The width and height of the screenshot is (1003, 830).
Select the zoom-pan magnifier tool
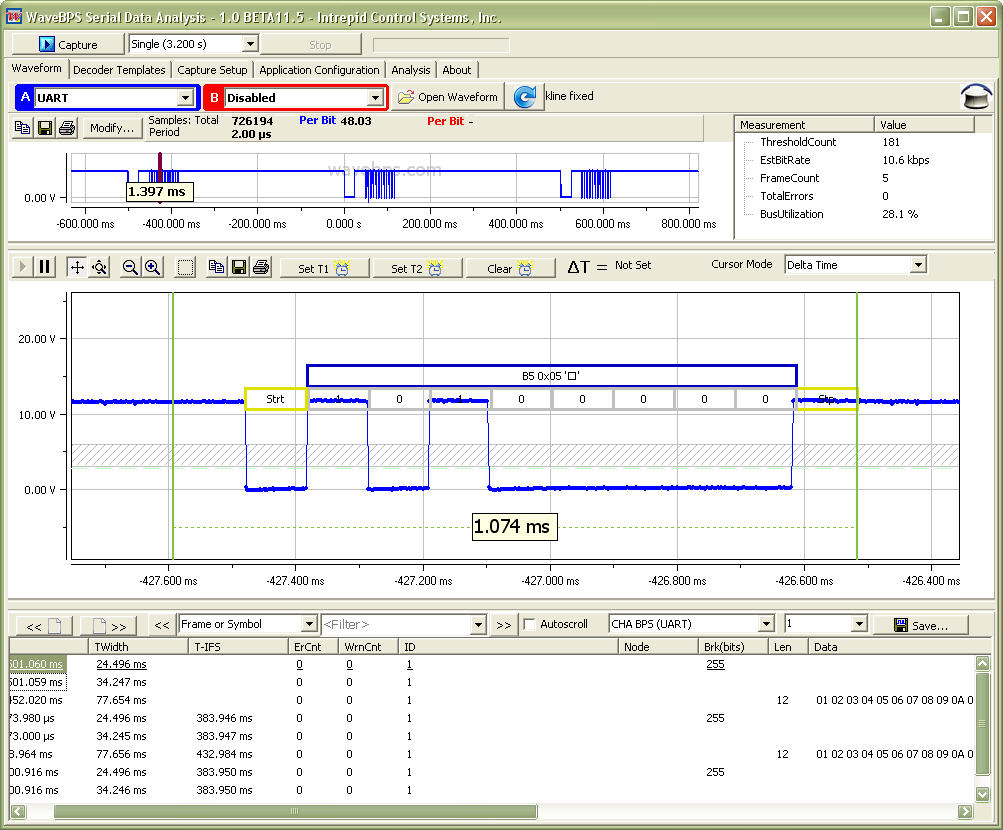99,267
